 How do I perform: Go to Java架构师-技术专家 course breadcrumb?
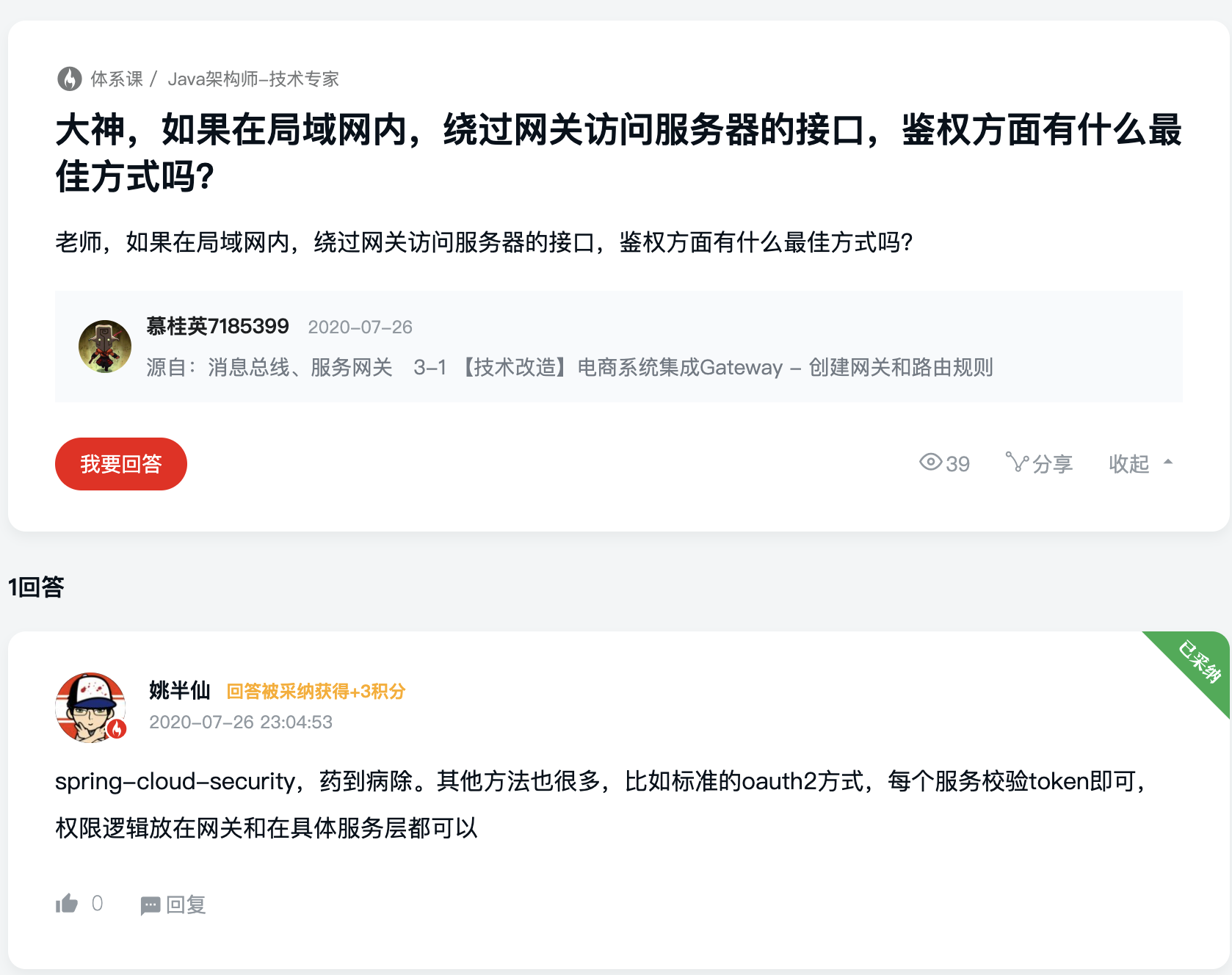point(253,79)
